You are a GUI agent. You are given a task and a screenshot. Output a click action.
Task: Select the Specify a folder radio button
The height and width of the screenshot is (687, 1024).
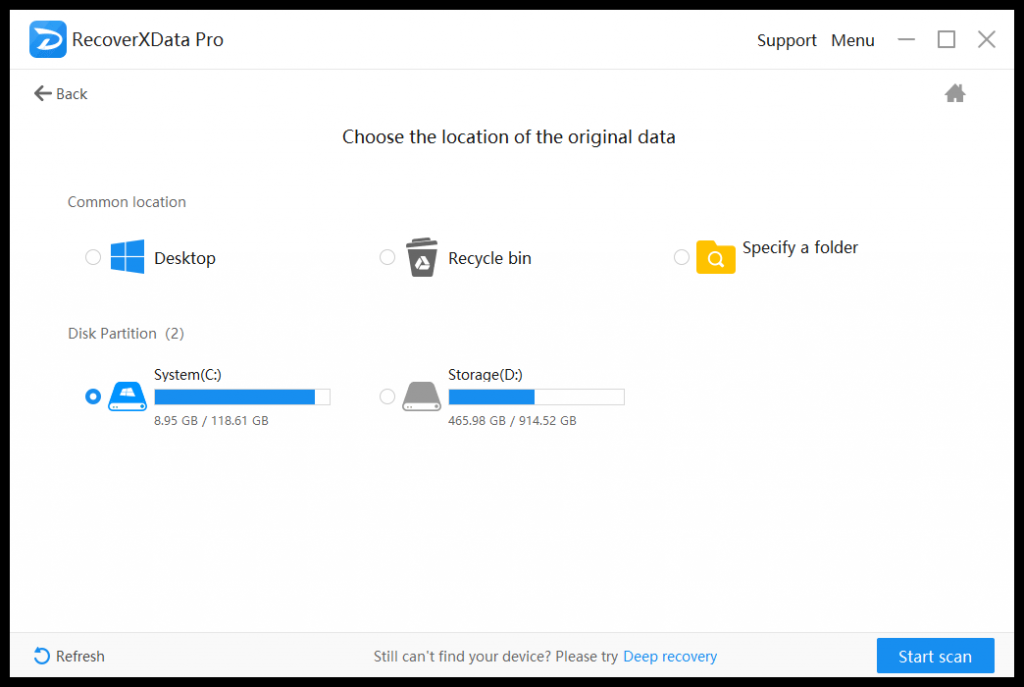tap(681, 257)
